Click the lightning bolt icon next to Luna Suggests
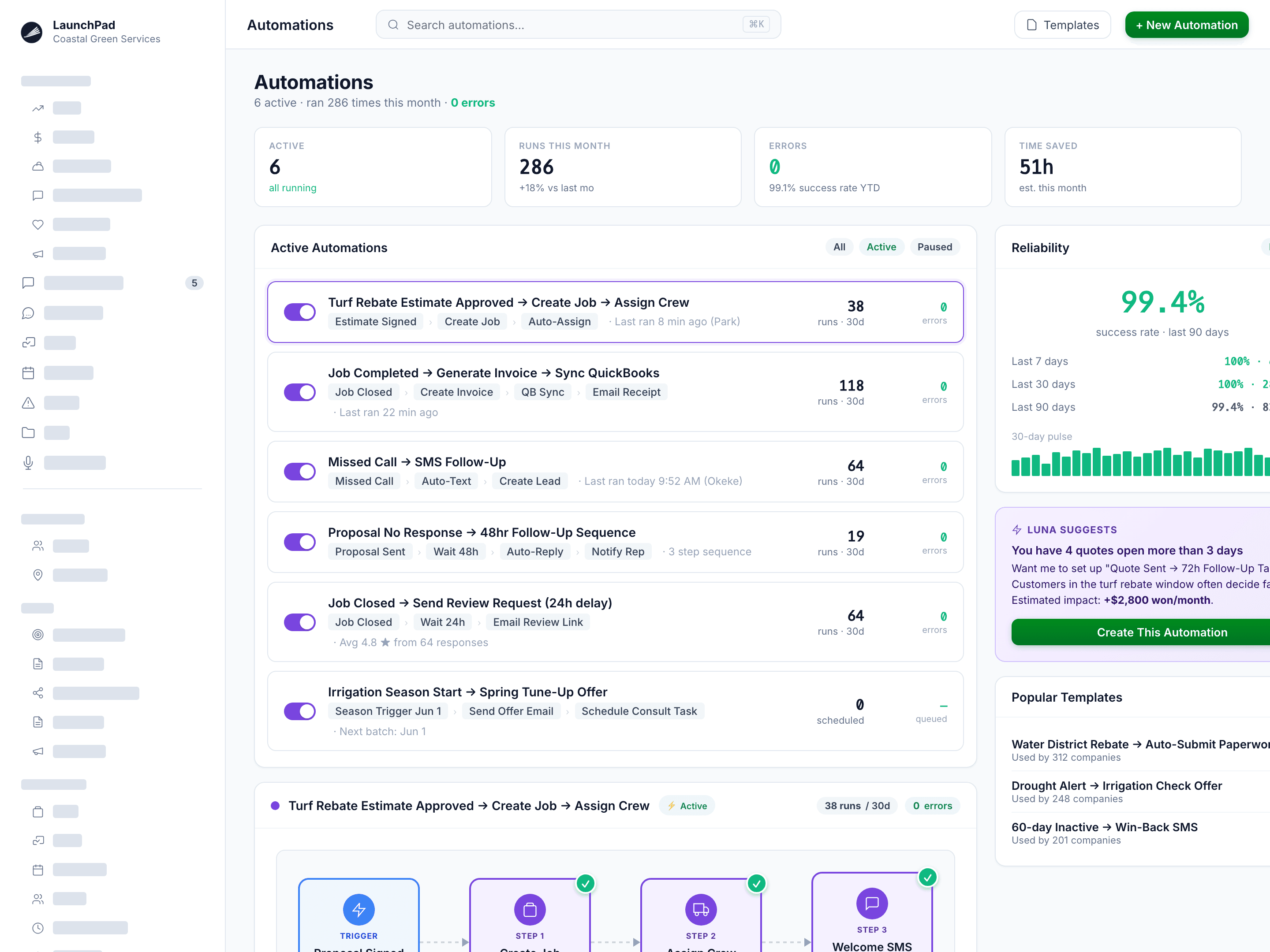Image resolution: width=1270 pixels, height=952 pixels. (x=1017, y=530)
